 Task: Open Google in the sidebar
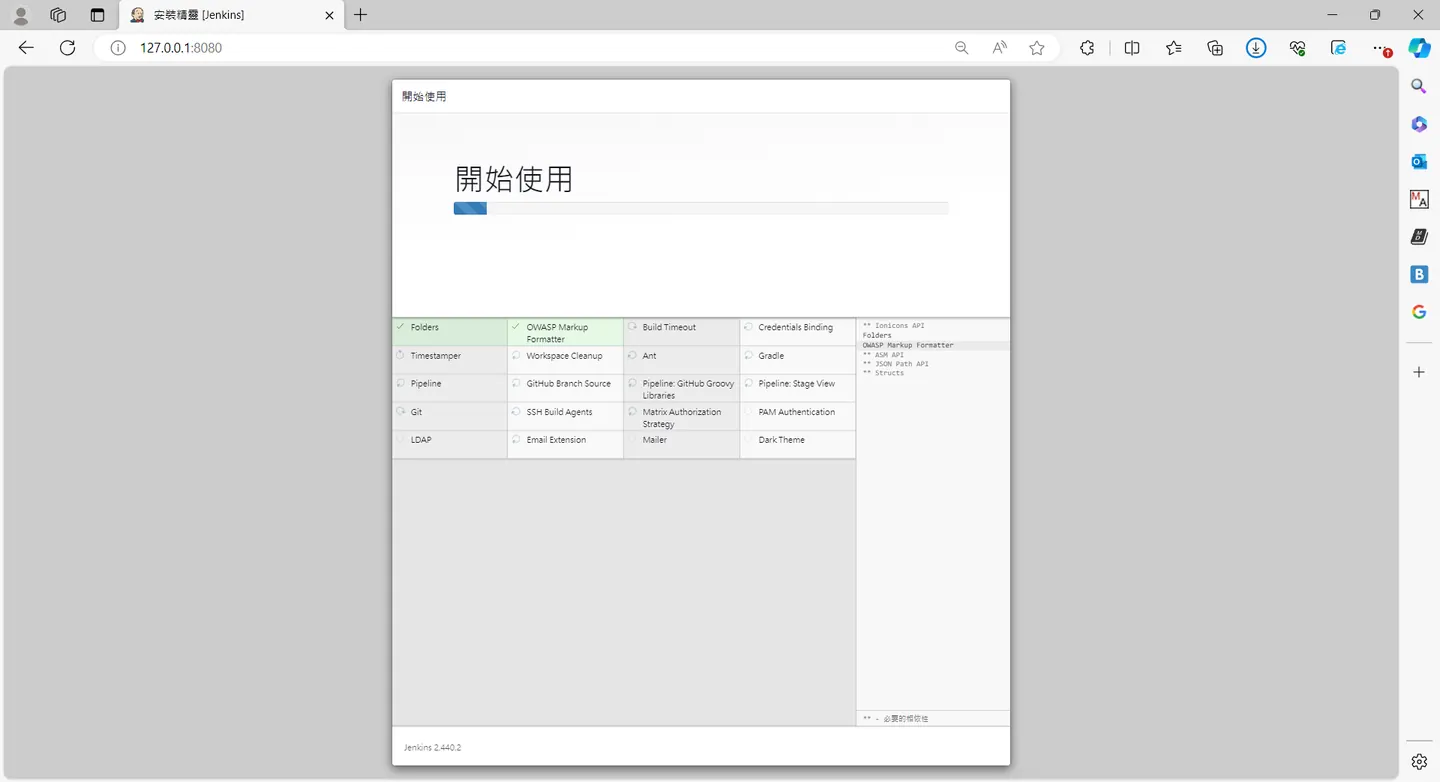coord(1419,312)
